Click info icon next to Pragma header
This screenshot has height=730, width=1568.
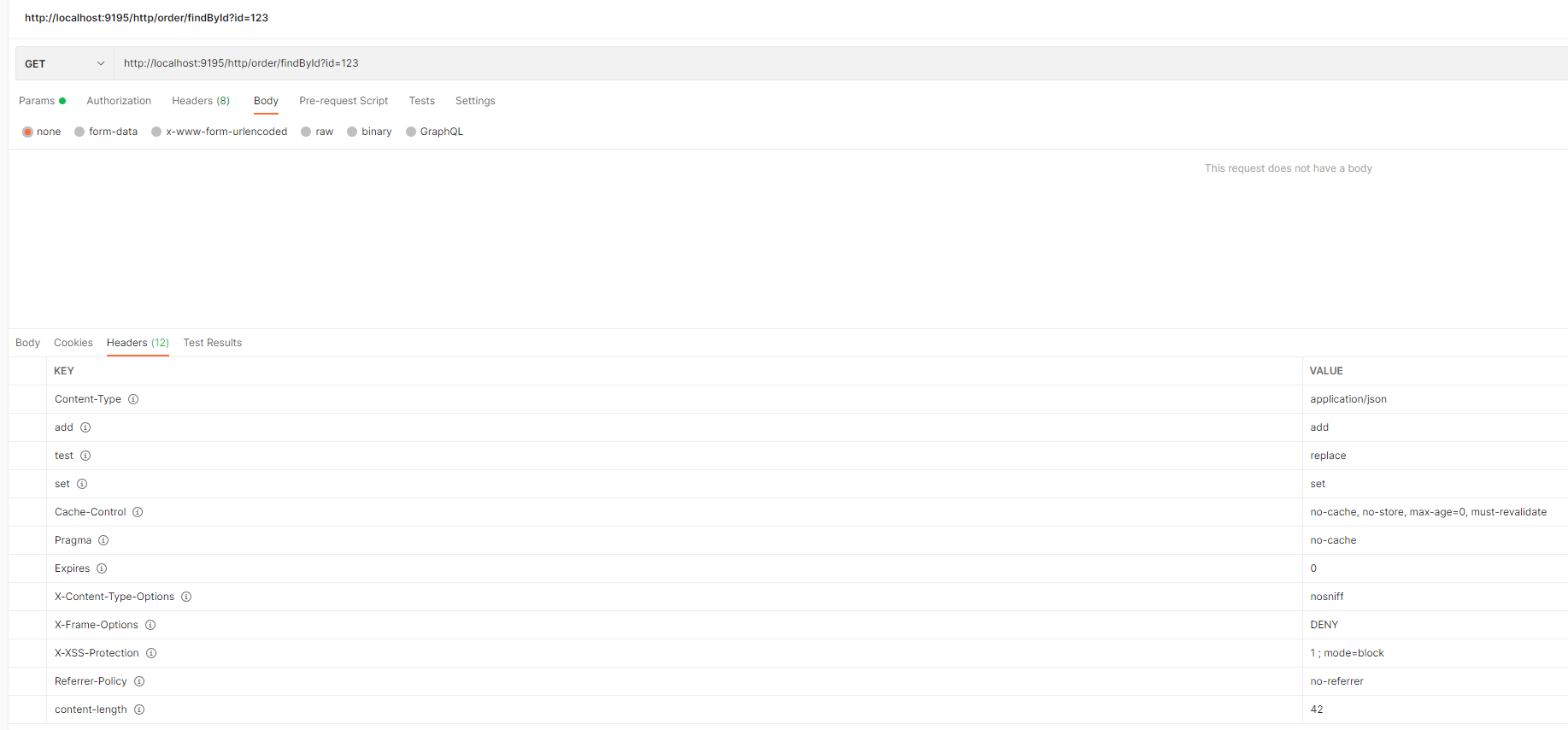click(x=103, y=540)
